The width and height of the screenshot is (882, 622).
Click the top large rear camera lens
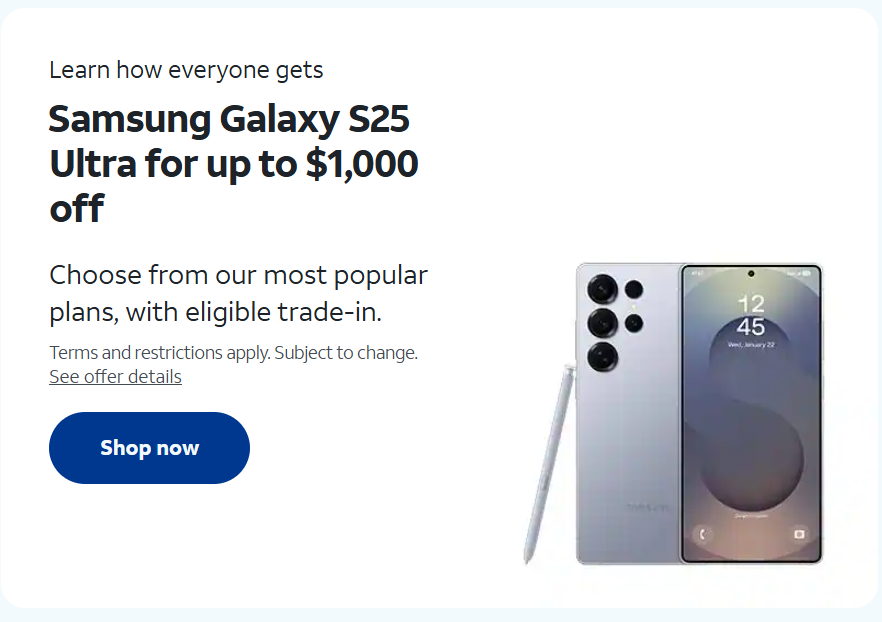[602, 290]
